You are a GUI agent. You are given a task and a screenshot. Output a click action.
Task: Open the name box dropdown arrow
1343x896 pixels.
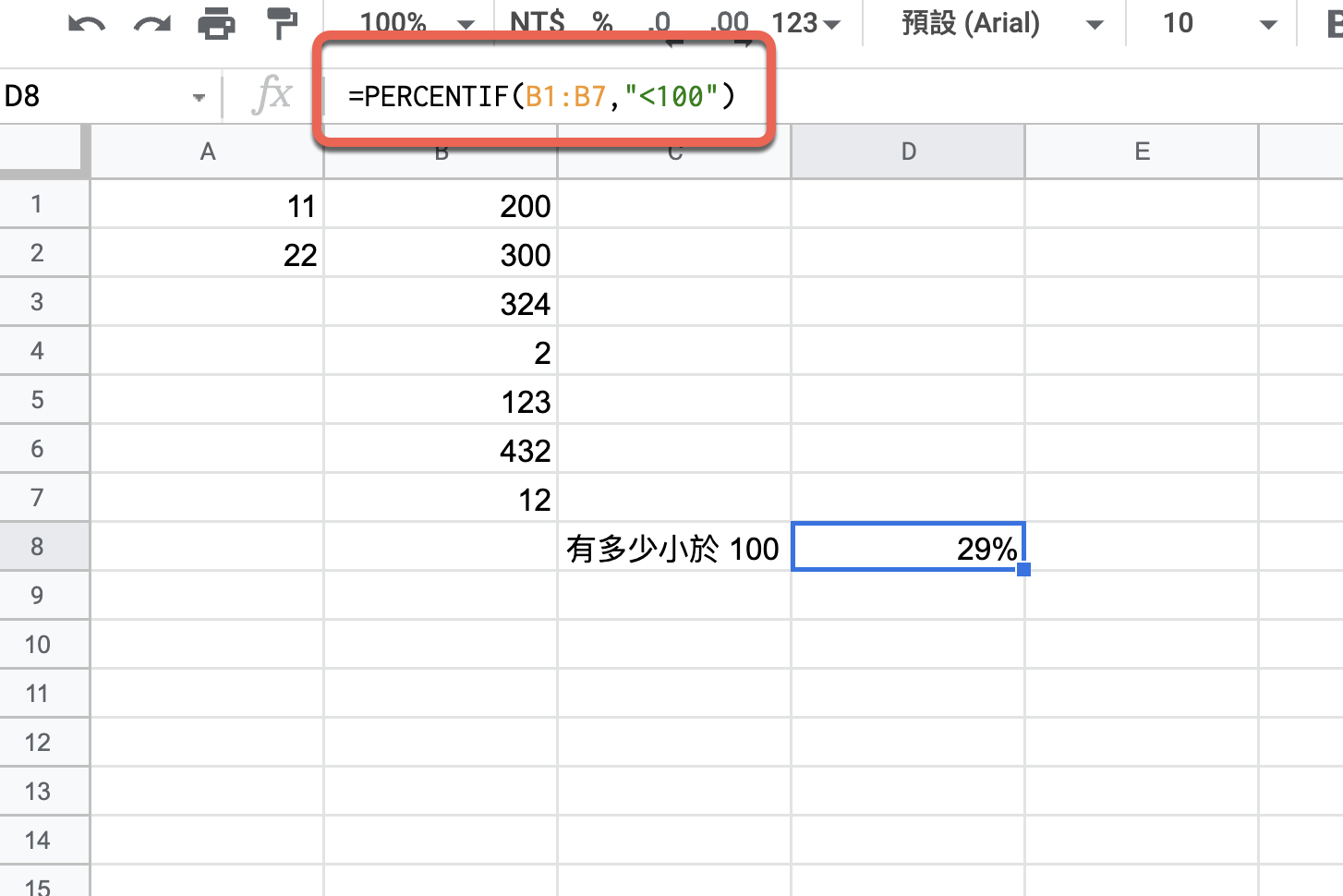point(199,96)
